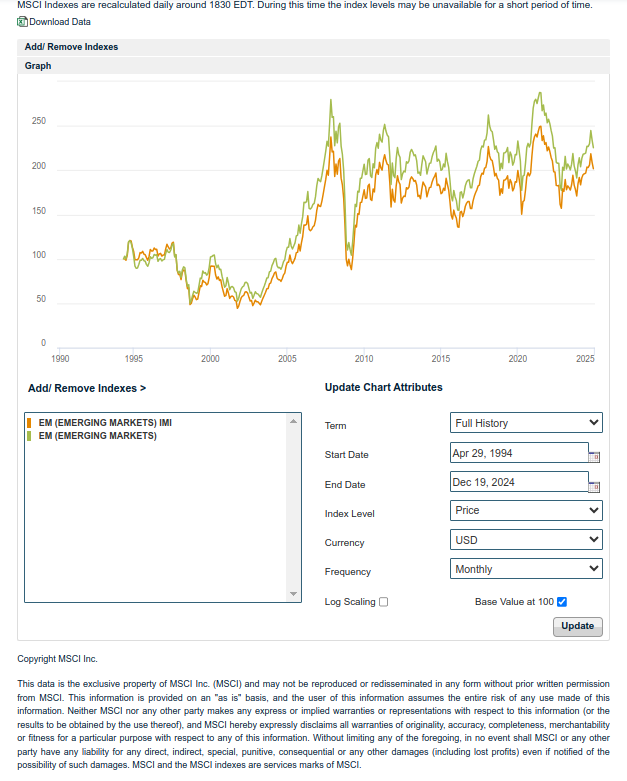Select the Add/ Remove Indexes header tab

point(71,47)
